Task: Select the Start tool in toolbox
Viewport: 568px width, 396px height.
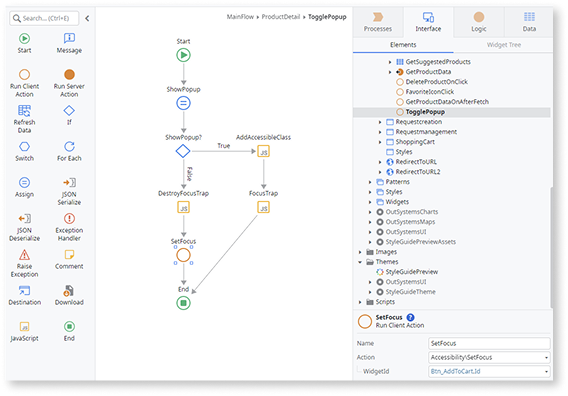Action: (24, 43)
